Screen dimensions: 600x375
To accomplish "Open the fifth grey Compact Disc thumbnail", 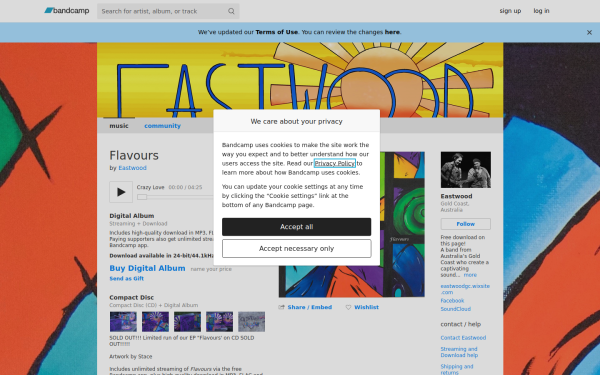I will [x=251, y=321].
